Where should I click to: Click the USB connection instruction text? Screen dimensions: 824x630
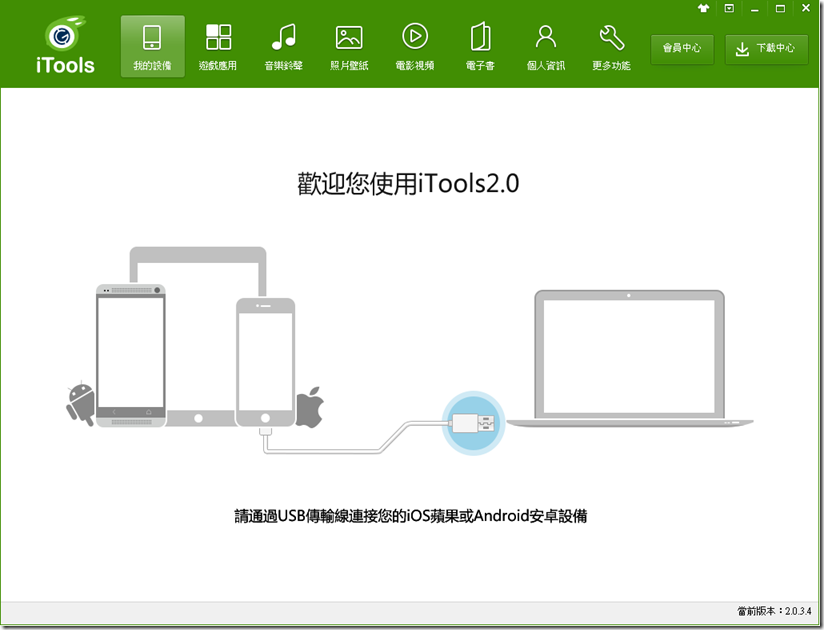[410, 516]
